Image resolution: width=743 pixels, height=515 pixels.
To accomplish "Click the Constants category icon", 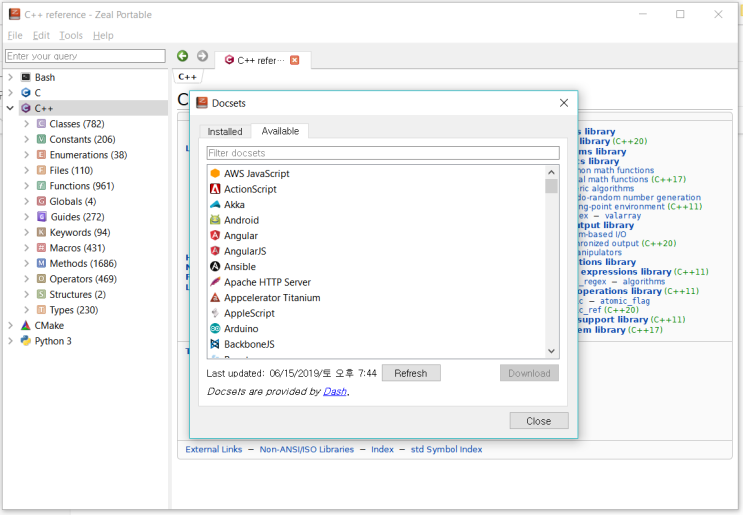I will pyautogui.click(x=42, y=139).
